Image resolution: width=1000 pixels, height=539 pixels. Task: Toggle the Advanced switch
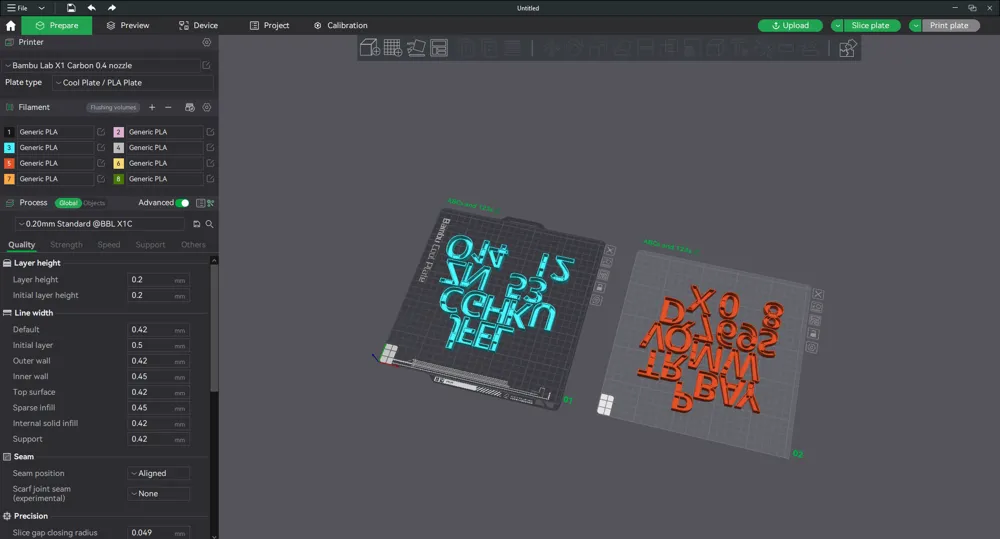click(x=182, y=203)
